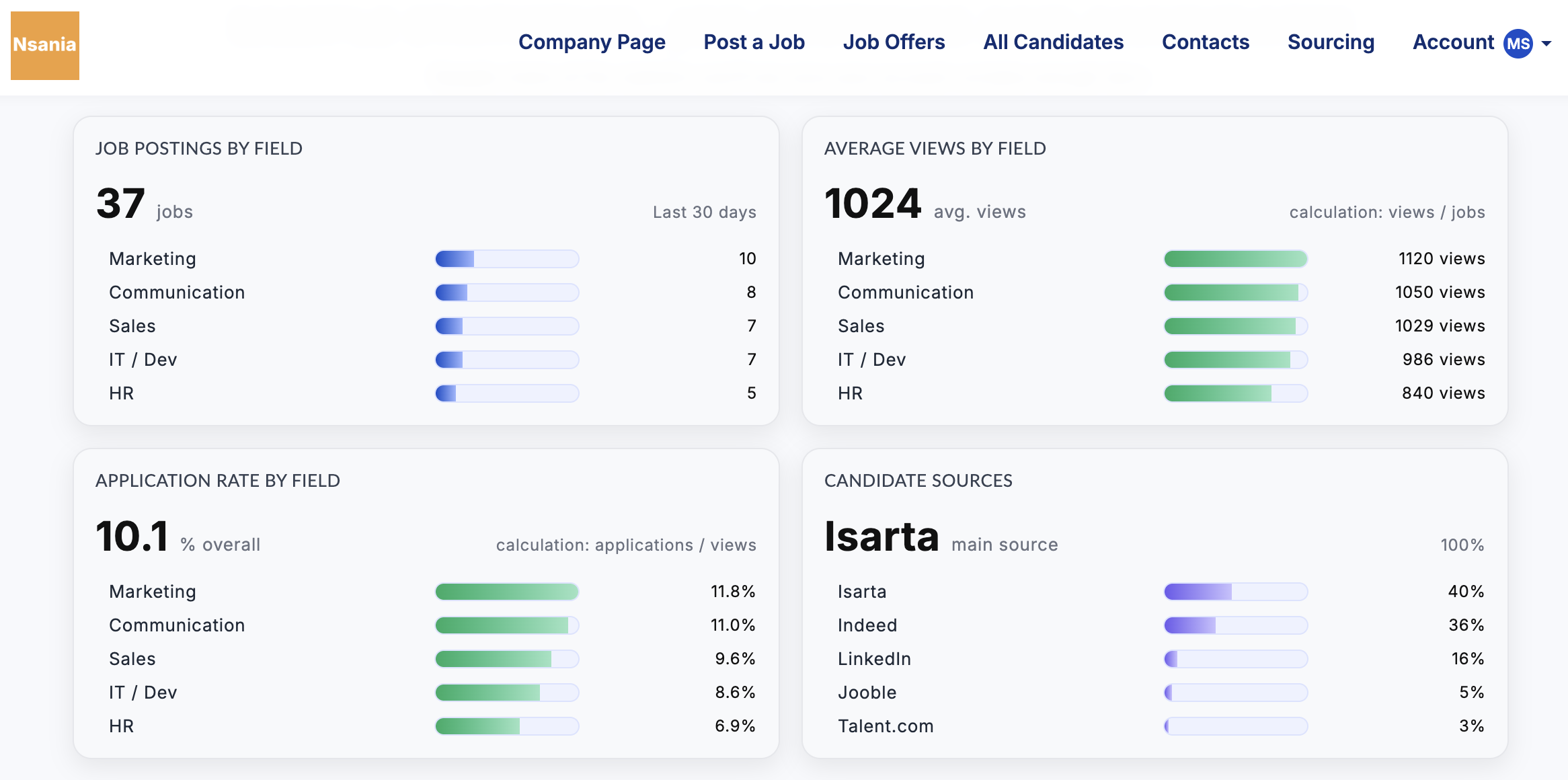This screenshot has height=780, width=1568.
Task: Click the 1024 avg. views figure
Action: (872, 204)
